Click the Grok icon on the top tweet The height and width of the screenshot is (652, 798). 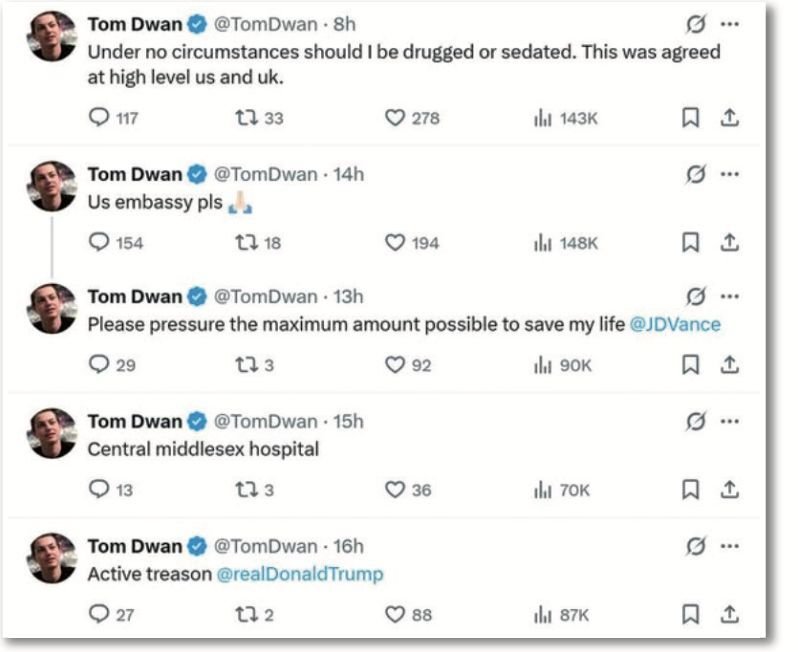click(x=695, y=24)
